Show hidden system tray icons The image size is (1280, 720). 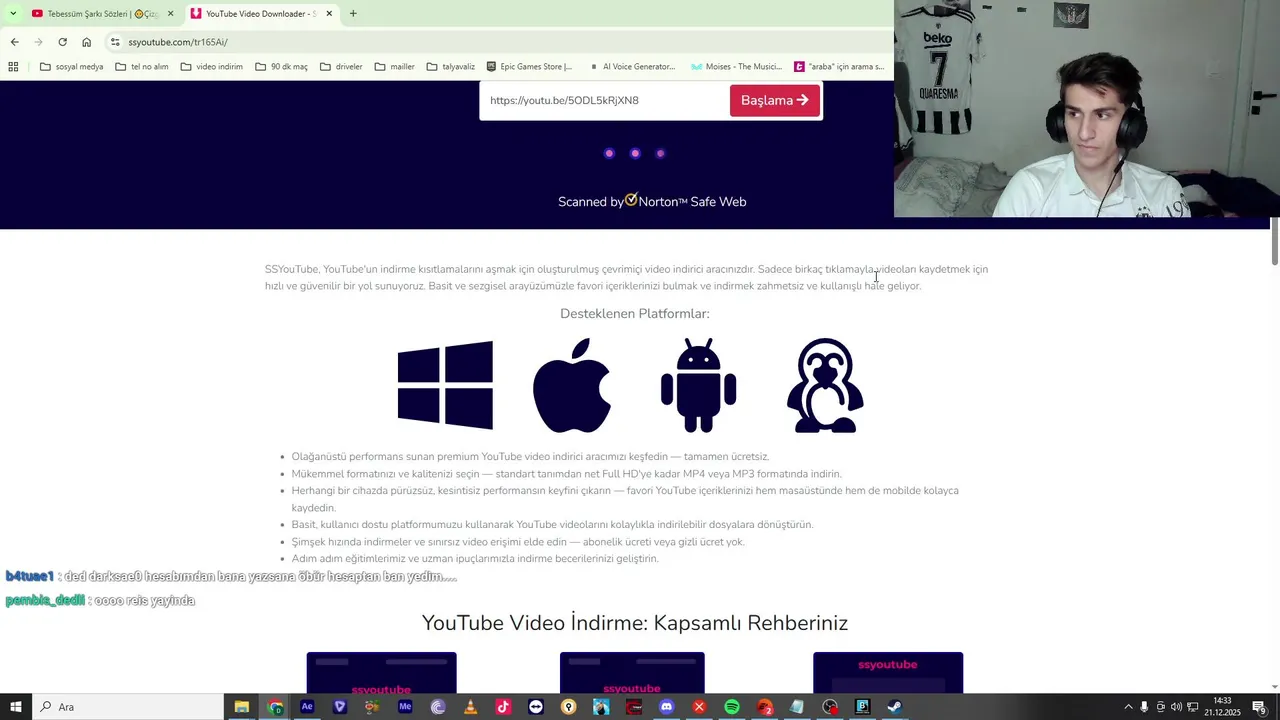coord(1129,707)
